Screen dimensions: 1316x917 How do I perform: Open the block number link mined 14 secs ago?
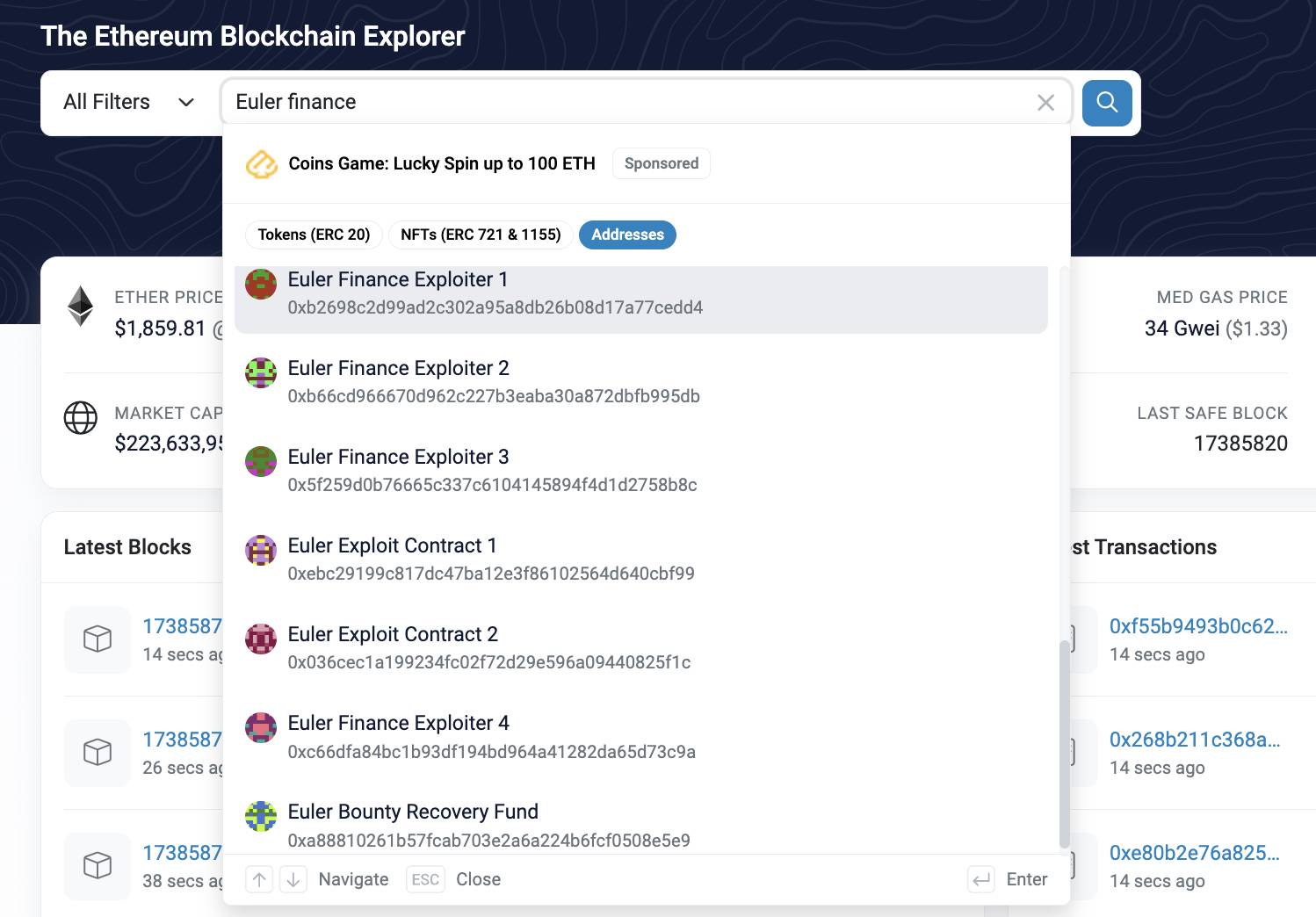(x=183, y=626)
